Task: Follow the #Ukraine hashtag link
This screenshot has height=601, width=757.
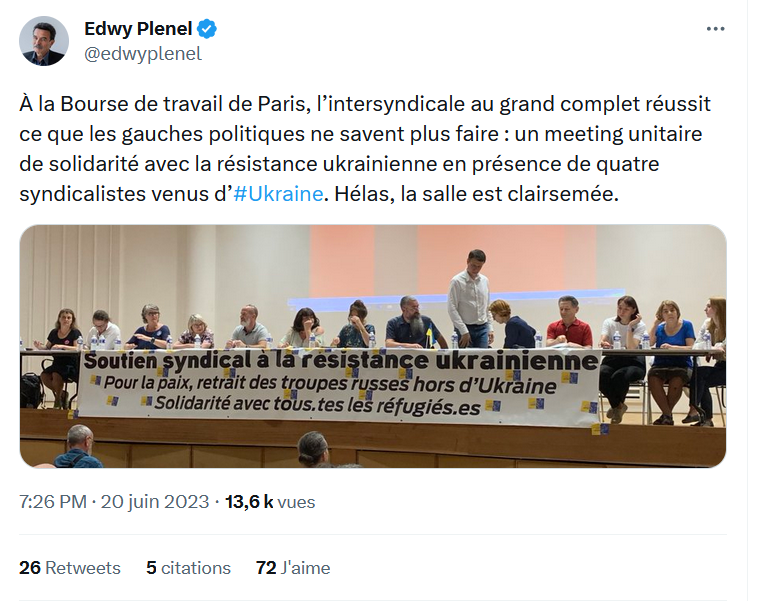Action: [x=278, y=194]
